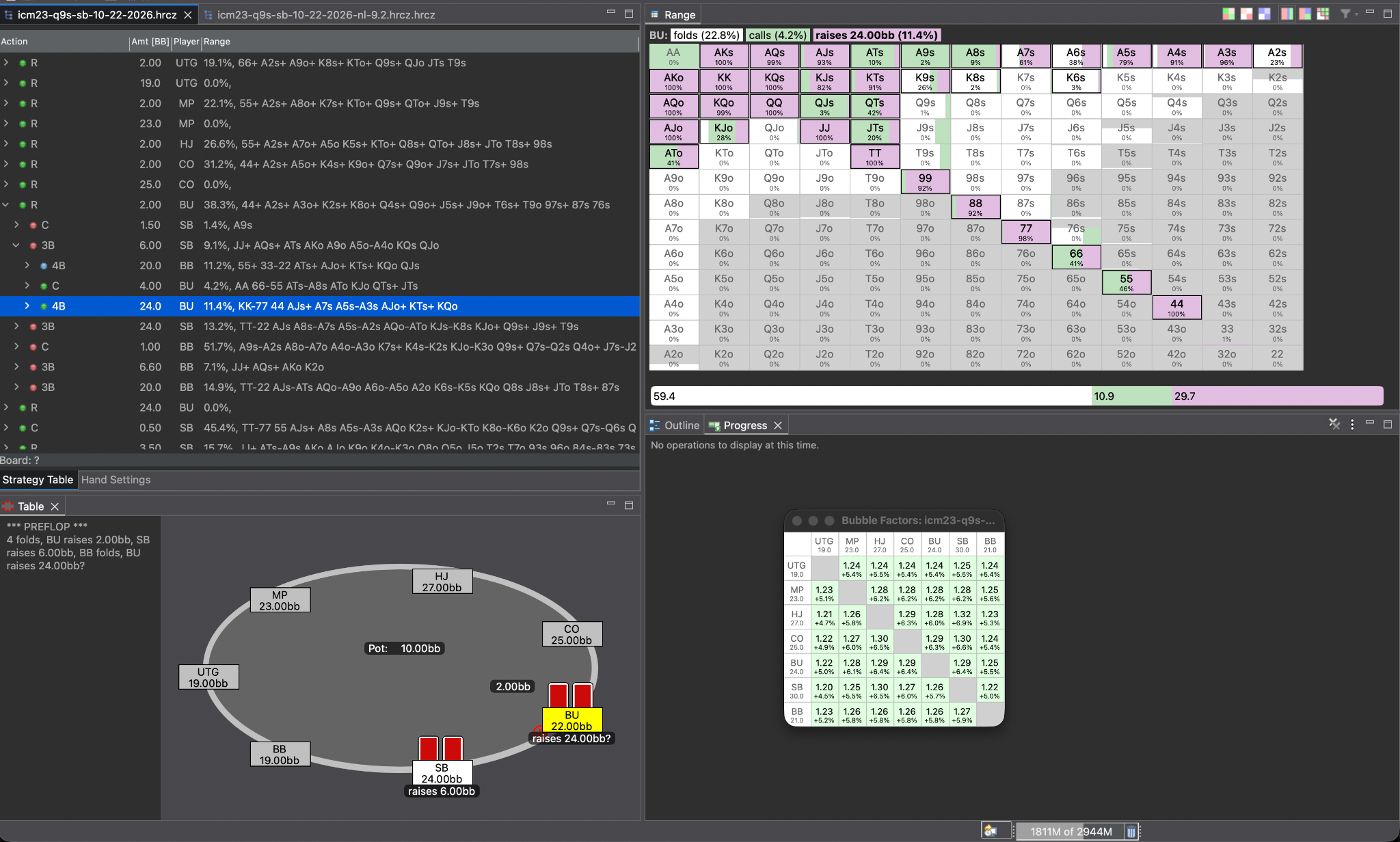Expand the BB C 1.00 row
The image size is (1400, 842).
click(x=16, y=347)
